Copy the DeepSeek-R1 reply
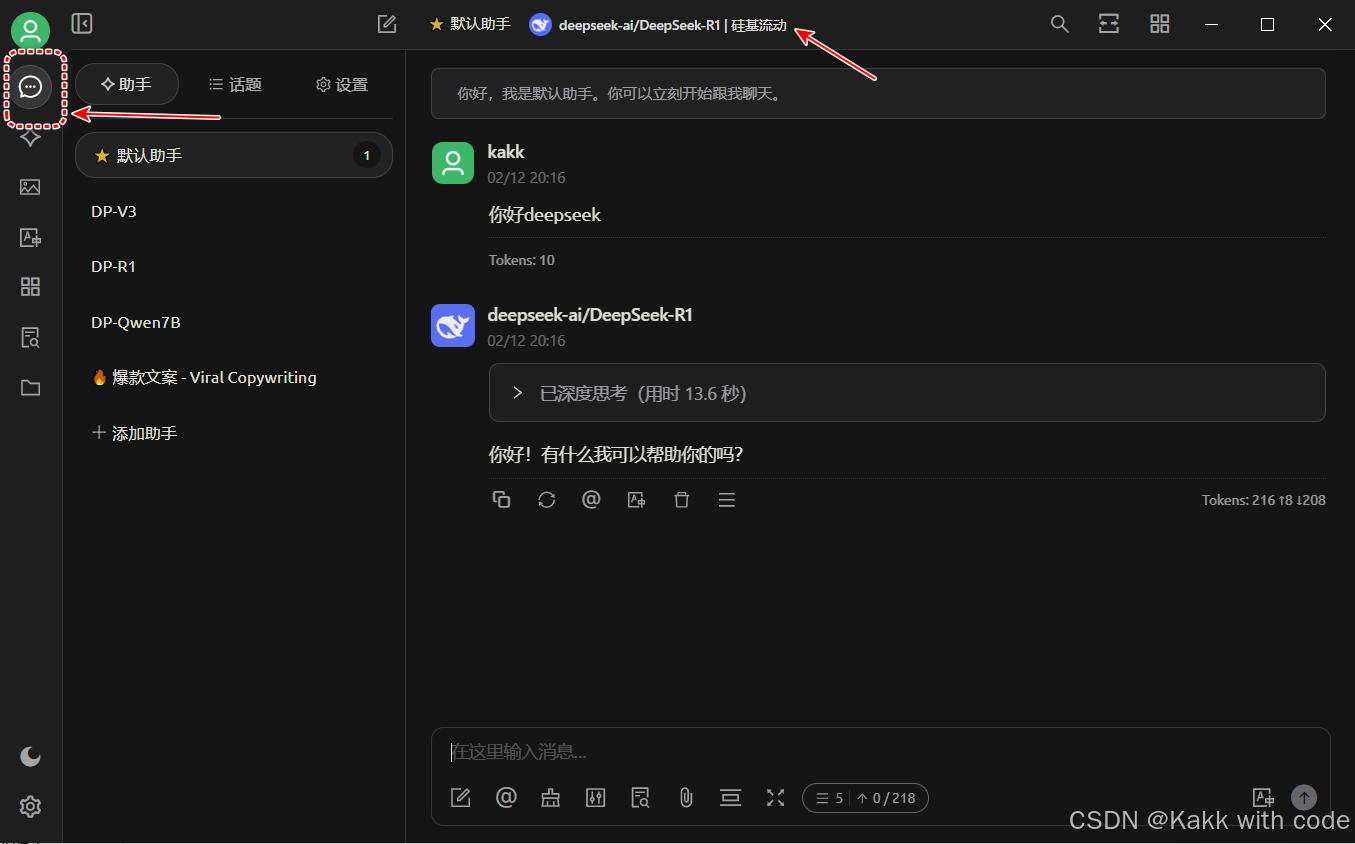The width and height of the screenshot is (1355, 844). tap(502, 500)
